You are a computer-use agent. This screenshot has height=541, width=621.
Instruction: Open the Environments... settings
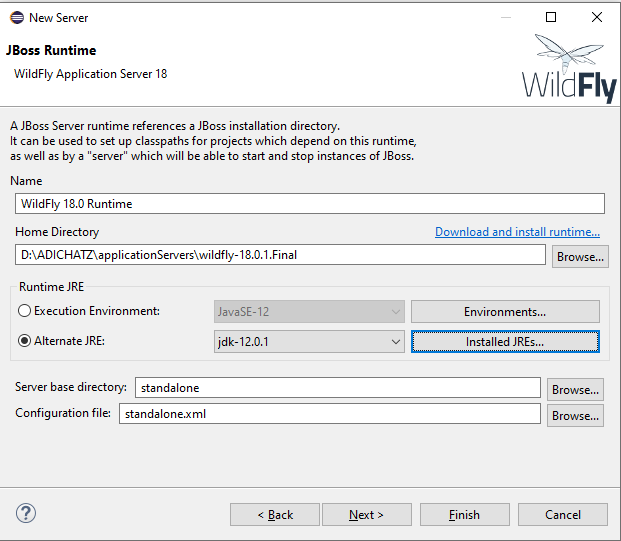pyautogui.click(x=504, y=312)
